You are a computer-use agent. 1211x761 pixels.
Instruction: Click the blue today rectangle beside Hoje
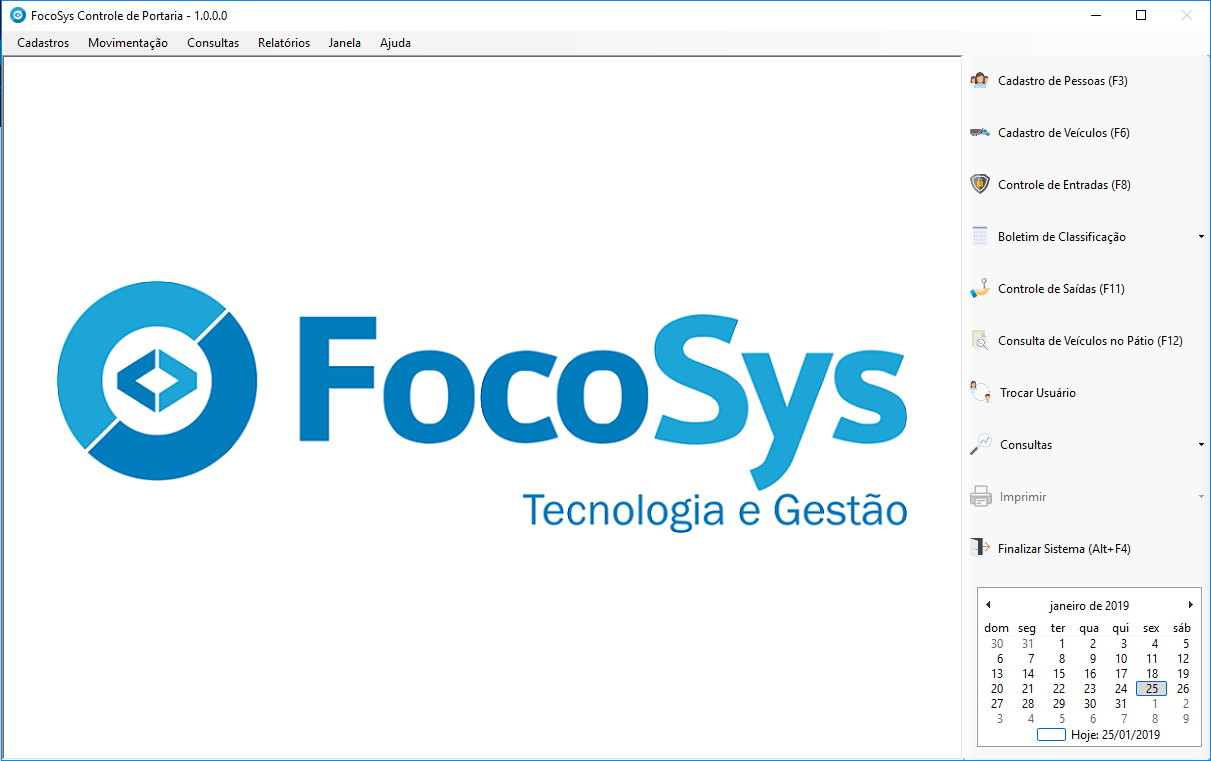(1051, 735)
